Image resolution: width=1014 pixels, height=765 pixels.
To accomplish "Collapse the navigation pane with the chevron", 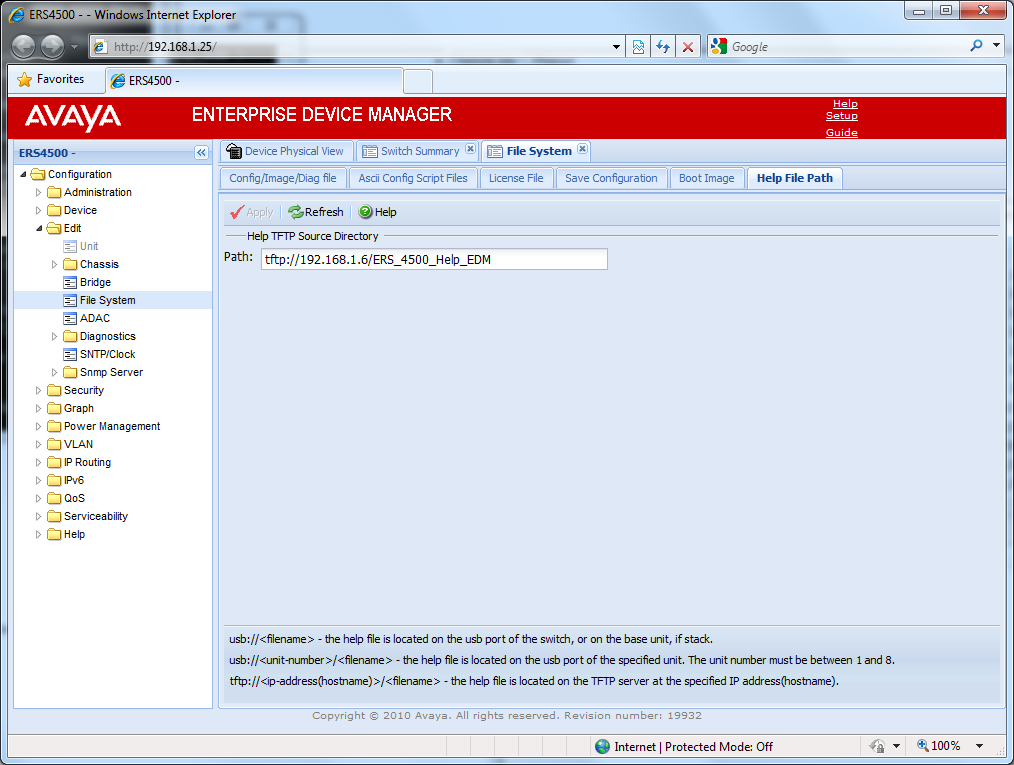I will (x=199, y=153).
